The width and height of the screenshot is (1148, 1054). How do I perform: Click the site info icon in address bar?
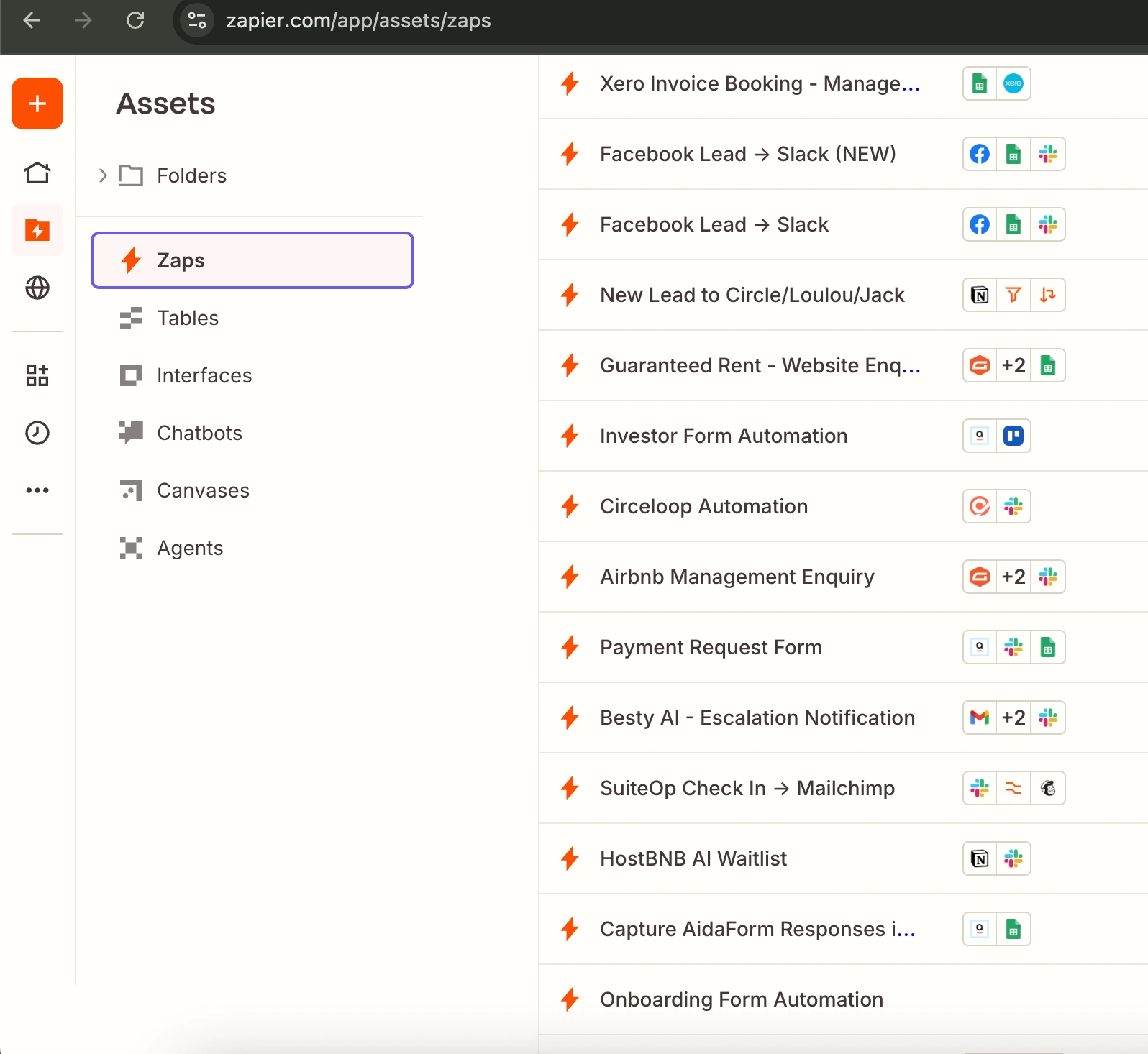pyautogui.click(x=196, y=20)
